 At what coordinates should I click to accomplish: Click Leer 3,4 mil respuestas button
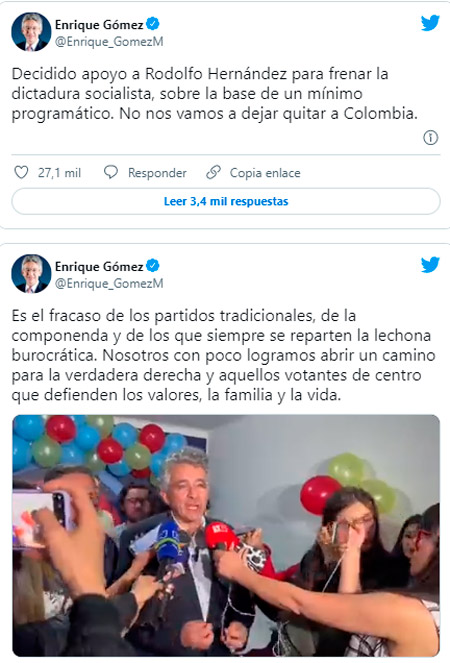click(226, 201)
